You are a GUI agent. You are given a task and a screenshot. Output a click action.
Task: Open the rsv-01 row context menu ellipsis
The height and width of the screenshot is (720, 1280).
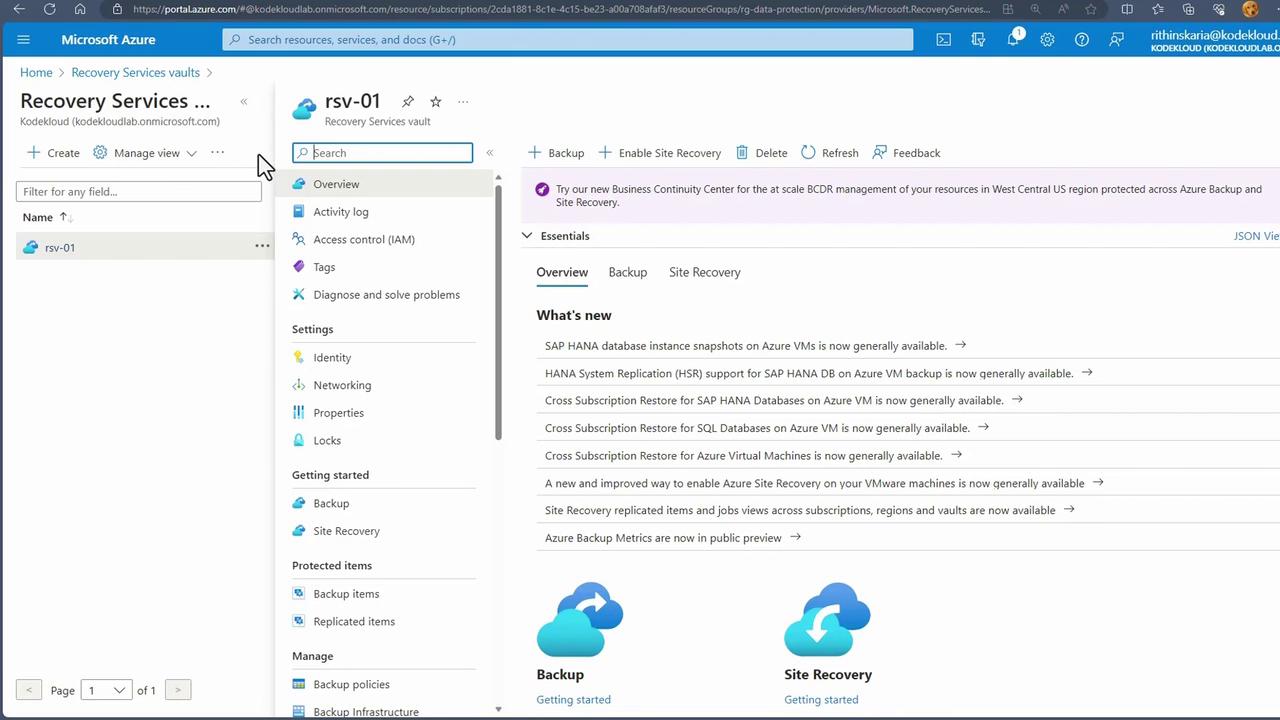262,246
